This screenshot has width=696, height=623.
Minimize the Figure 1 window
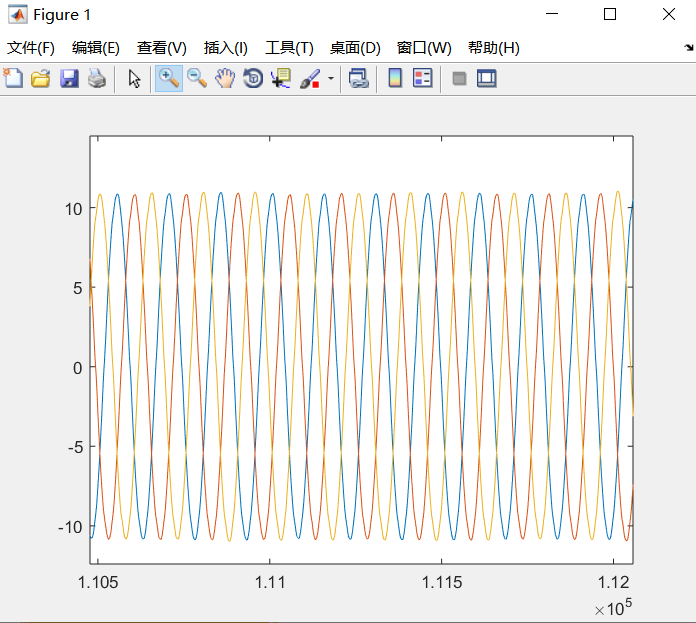pos(552,14)
